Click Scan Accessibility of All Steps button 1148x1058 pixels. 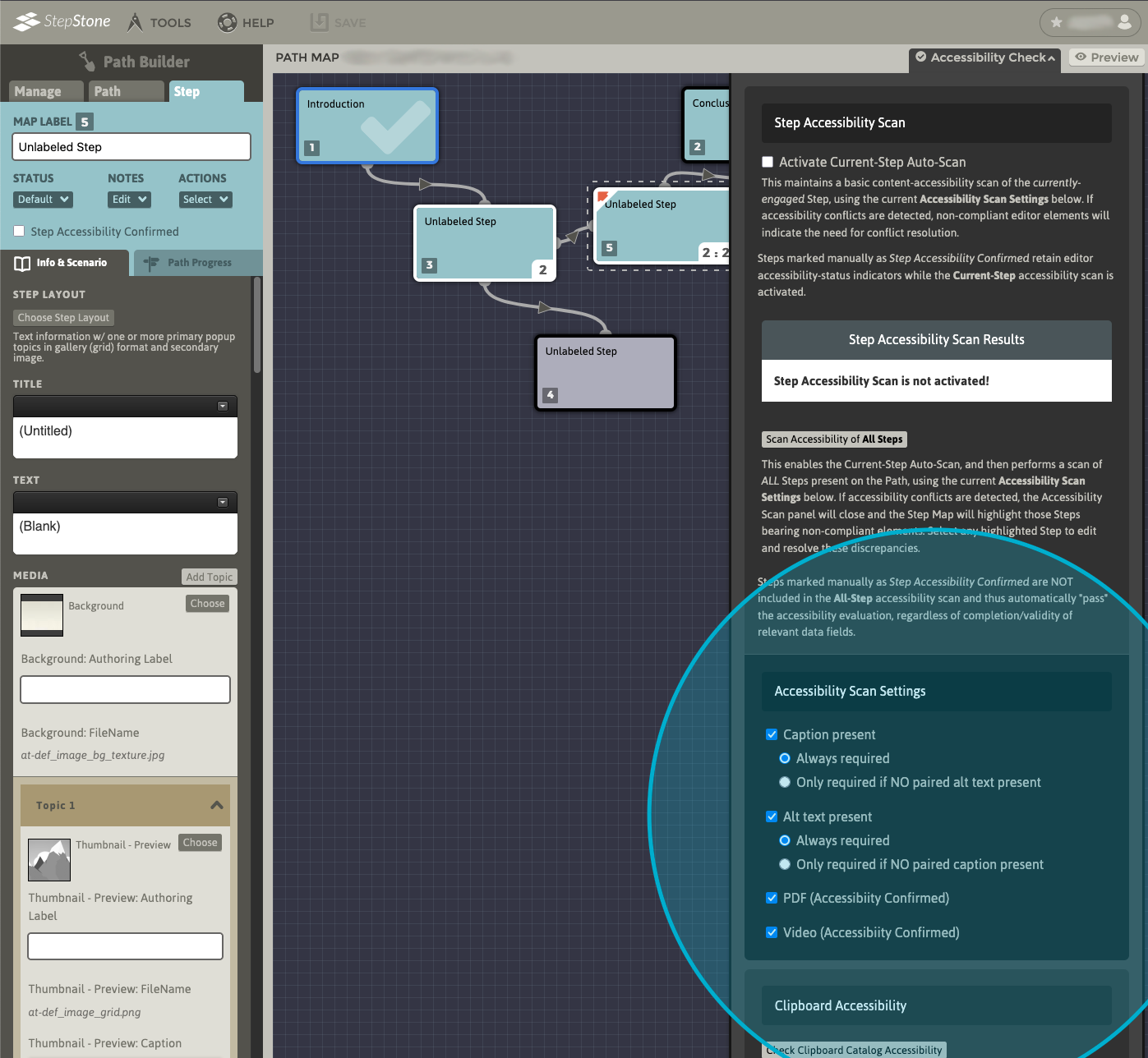(834, 439)
